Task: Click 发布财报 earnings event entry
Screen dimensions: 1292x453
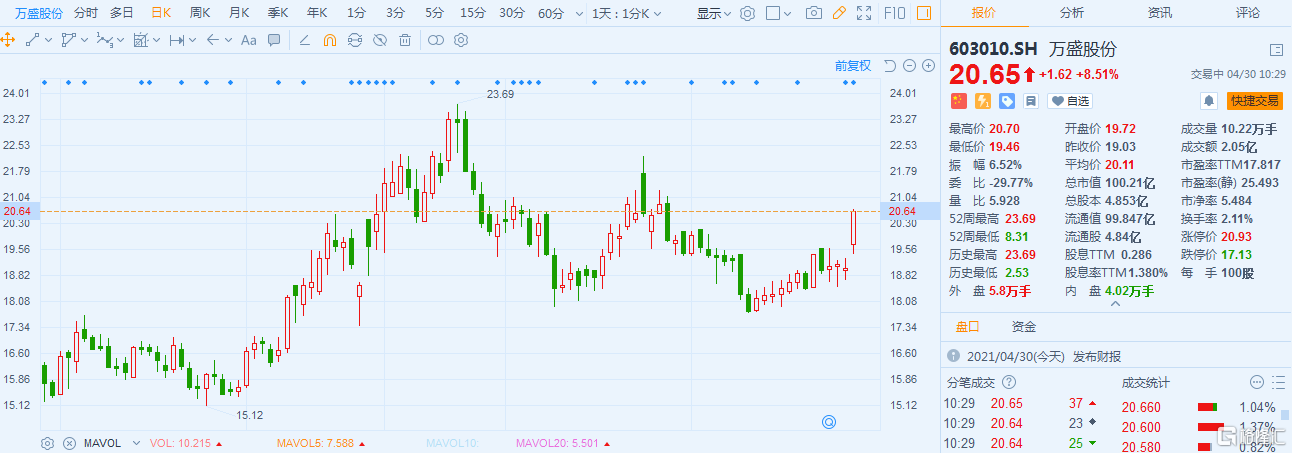Action: 1097,356
